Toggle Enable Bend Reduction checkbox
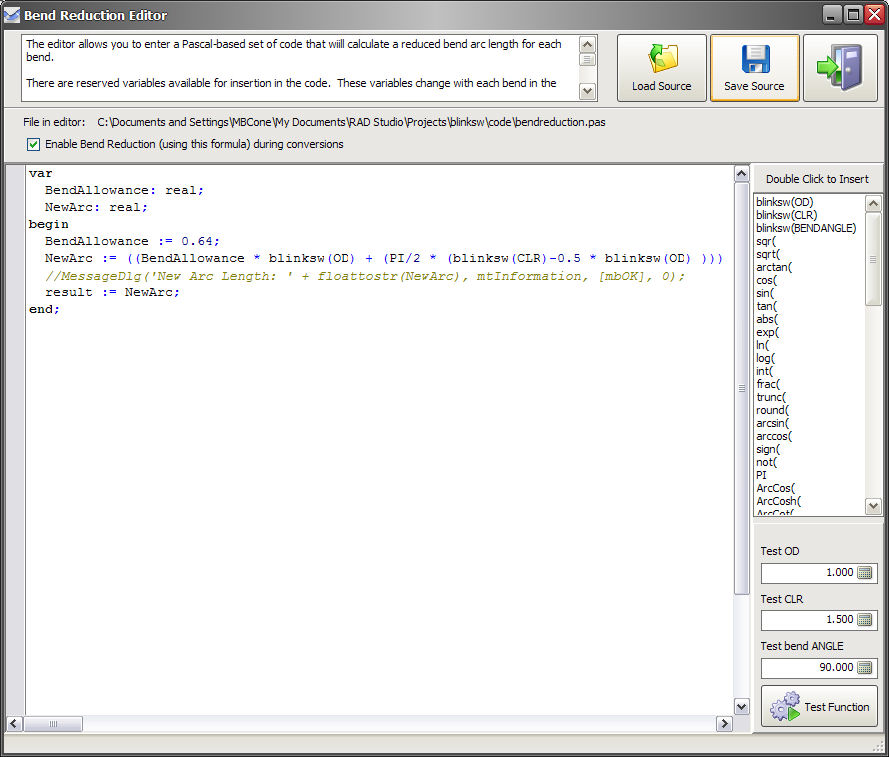This screenshot has width=889, height=757. [x=34, y=144]
